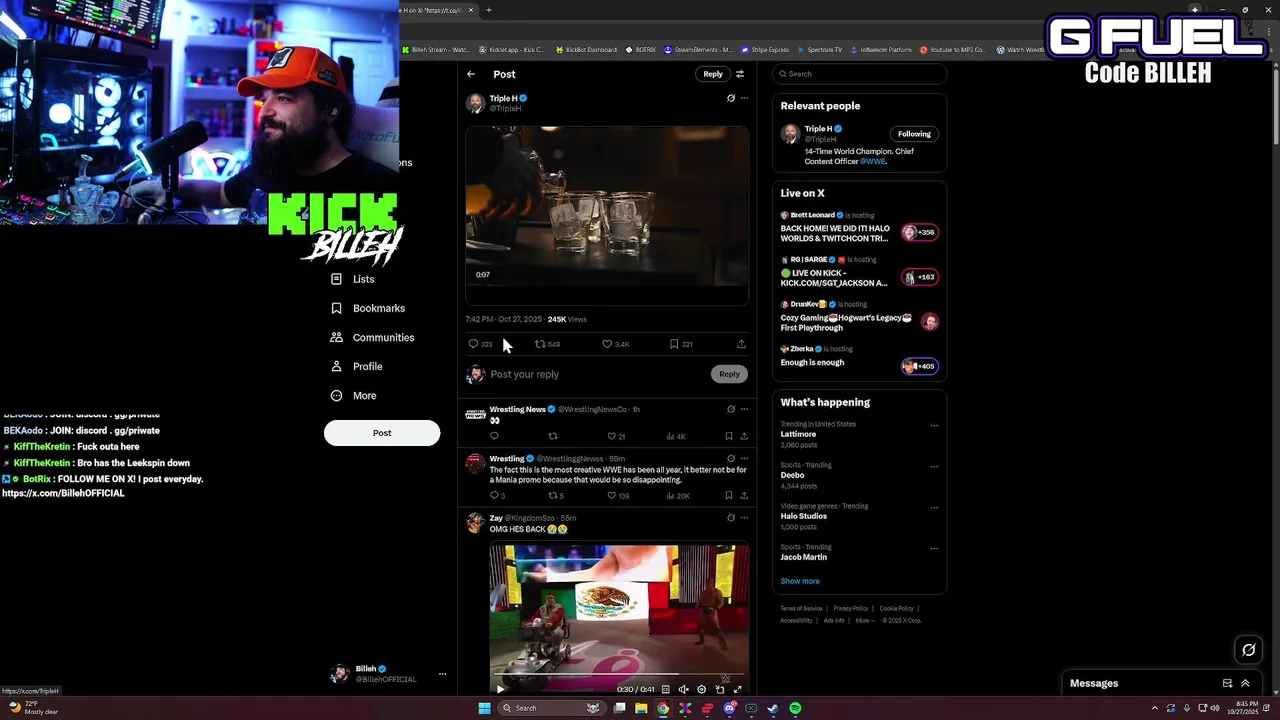The image size is (1280, 720).
Task: Show hidden system tray icons
Action: click(x=1154, y=708)
